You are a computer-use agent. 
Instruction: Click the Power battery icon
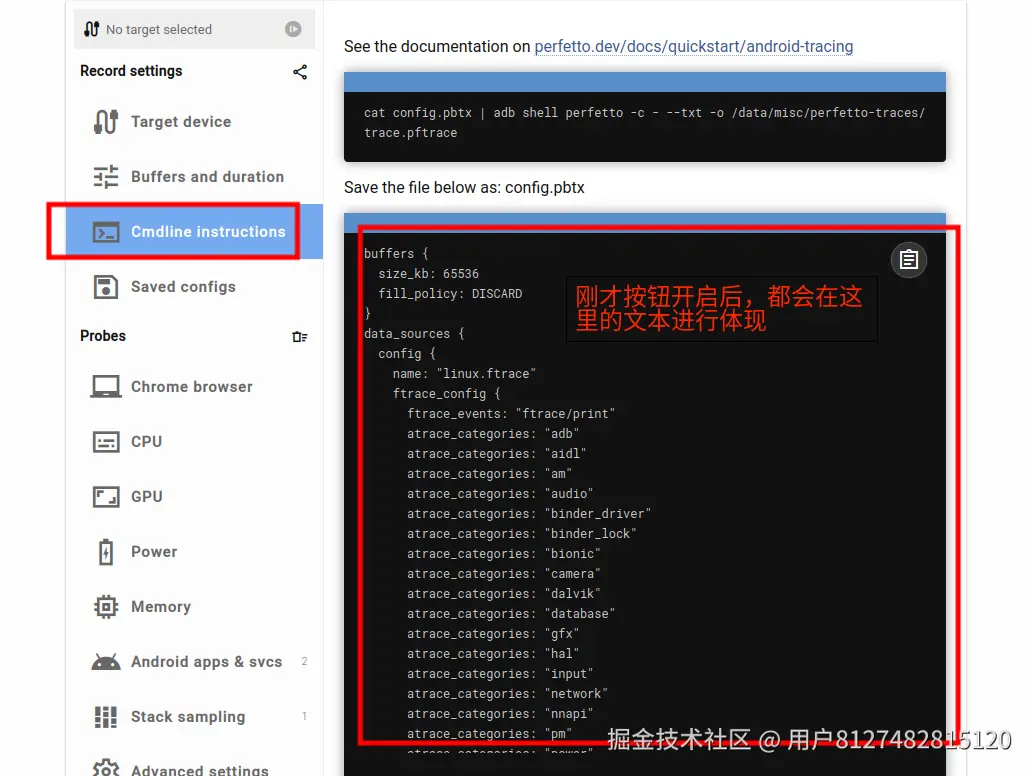pyautogui.click(x=106, y=552)
